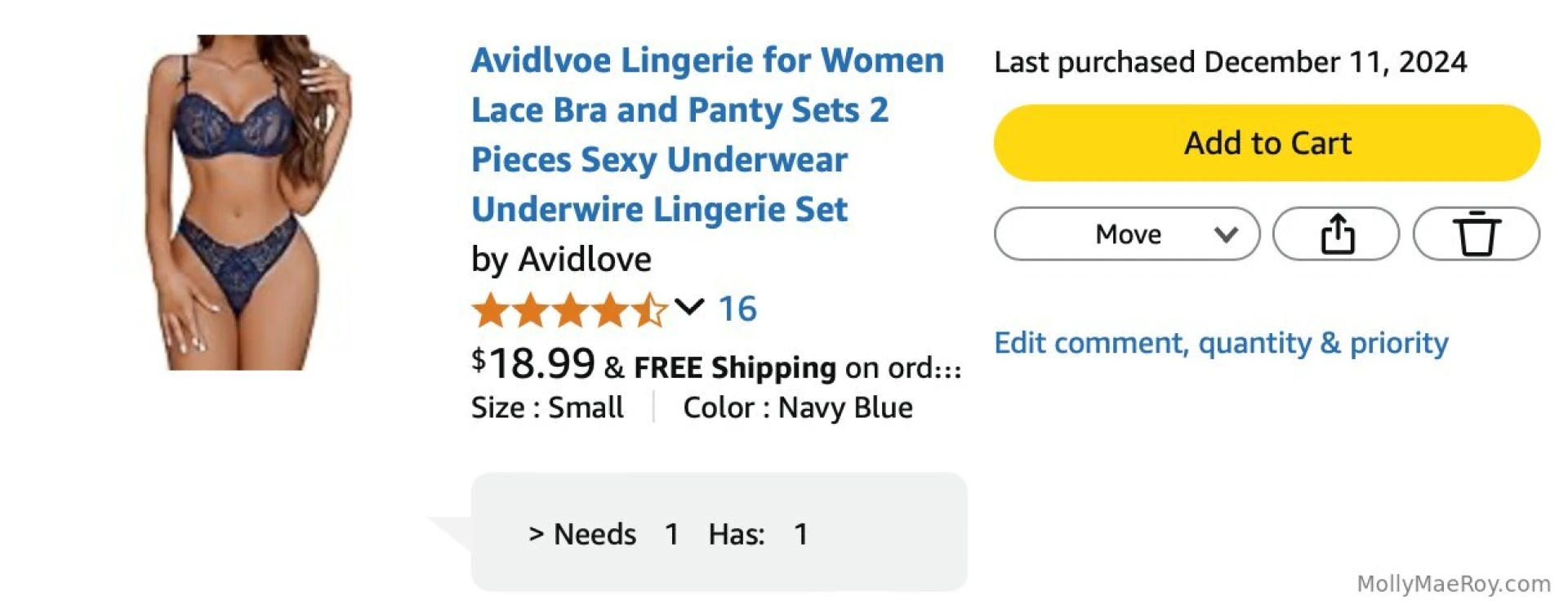Screen dimensions: 1568x614
Task: Delete the lingerie set using the trash icon
Action: point(1476,234)
